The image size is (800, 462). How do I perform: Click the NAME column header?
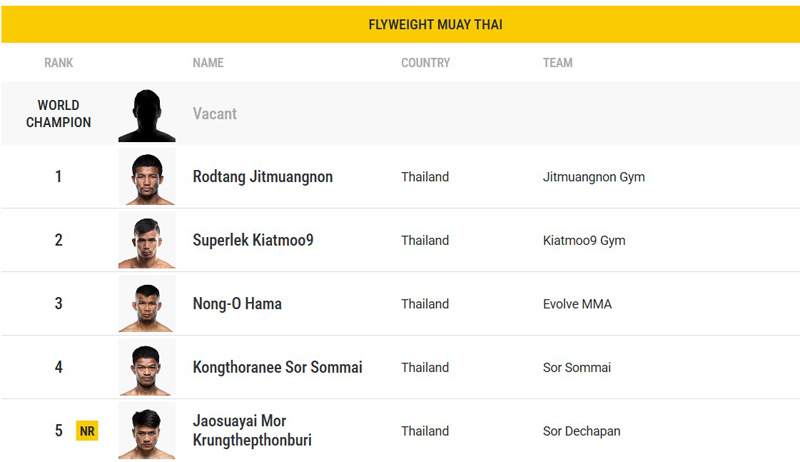pyautogui.click(x=208, y=63)
